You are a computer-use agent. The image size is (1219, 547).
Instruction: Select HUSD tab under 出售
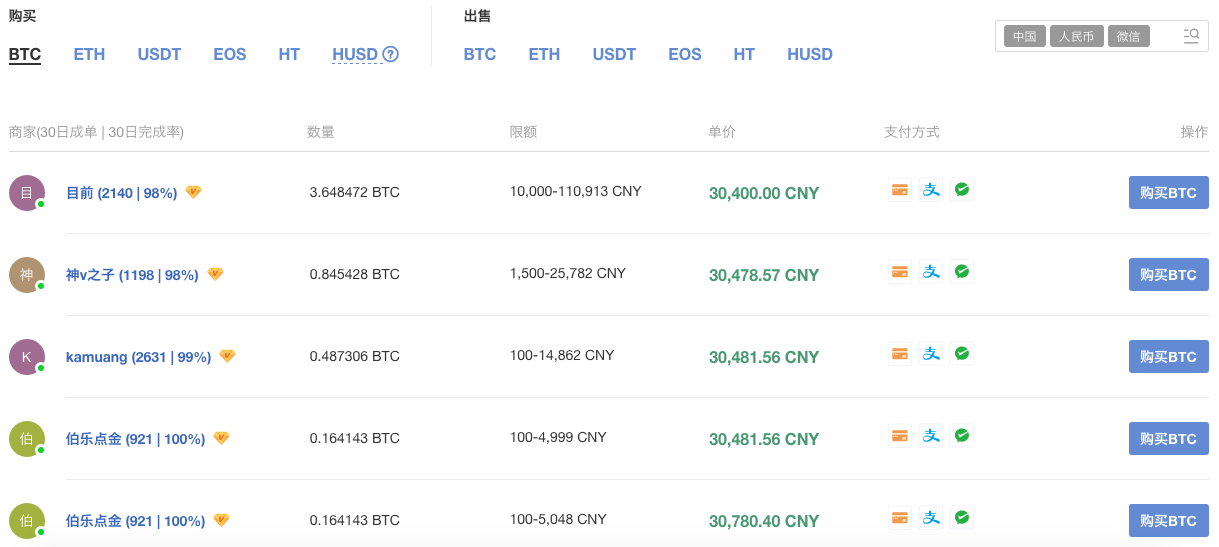[809, 55]
